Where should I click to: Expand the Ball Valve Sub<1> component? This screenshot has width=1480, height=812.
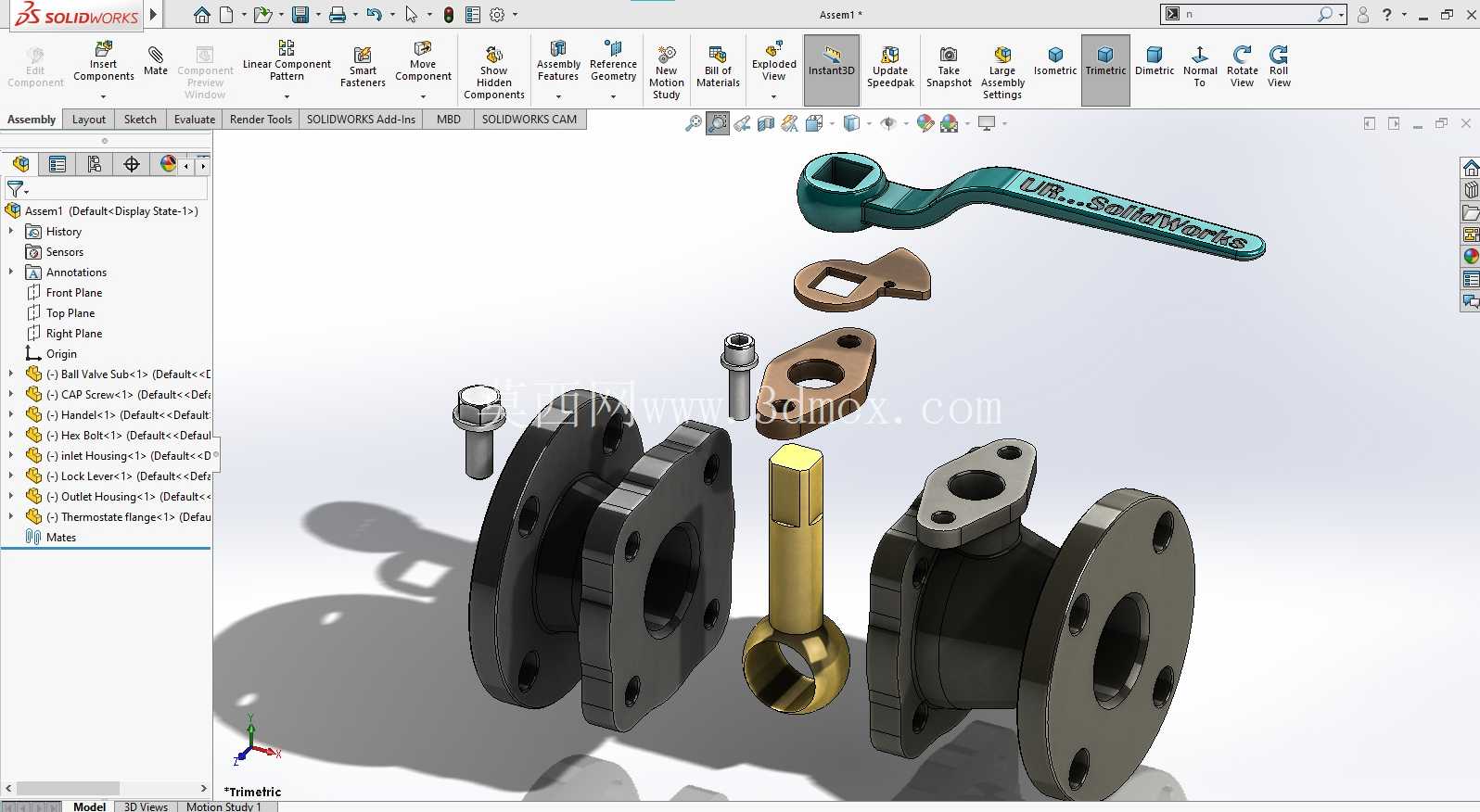click(x=11, y=374)
